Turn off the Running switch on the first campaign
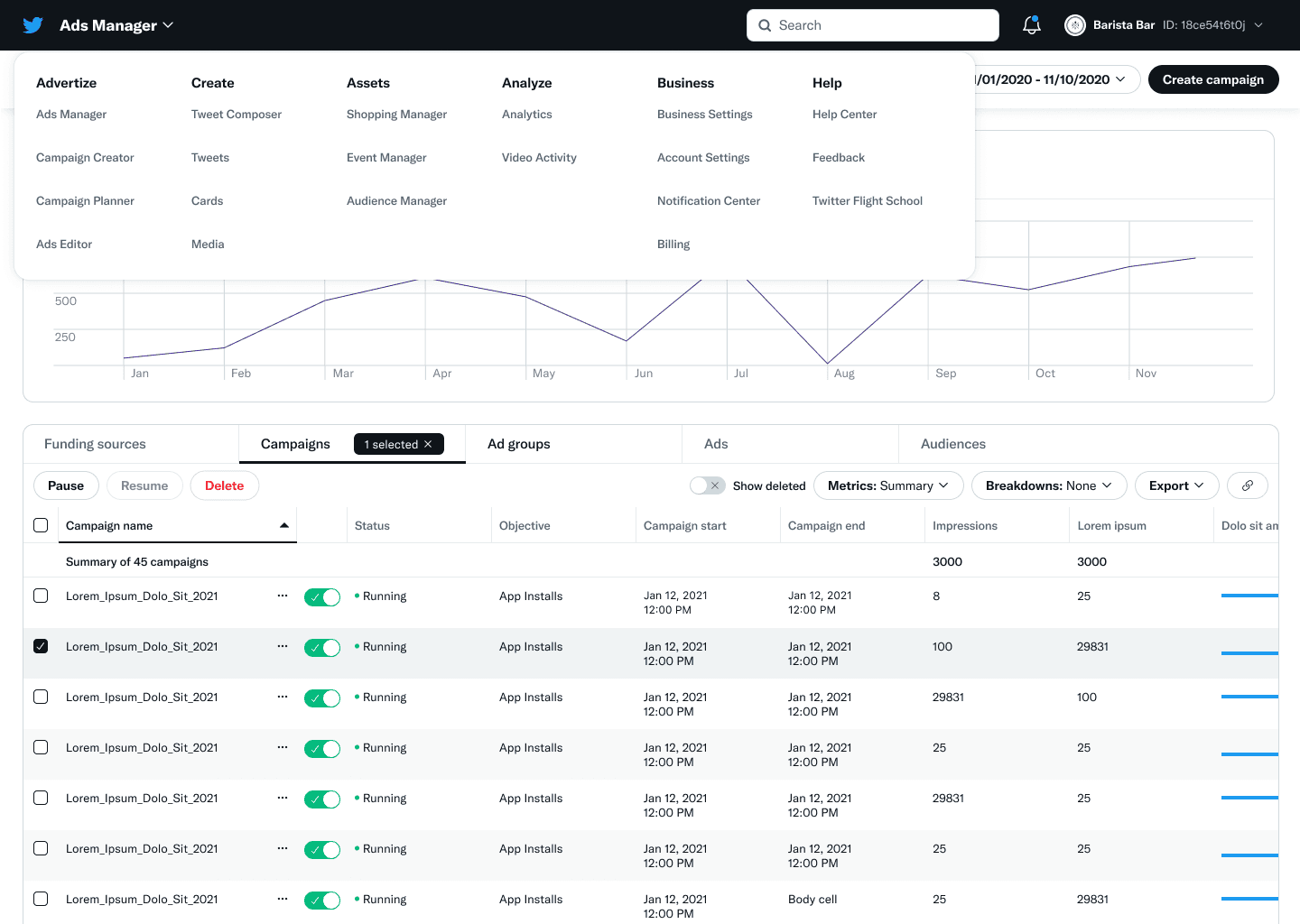Screen dimensions: 1300x924 coord(322,596)
